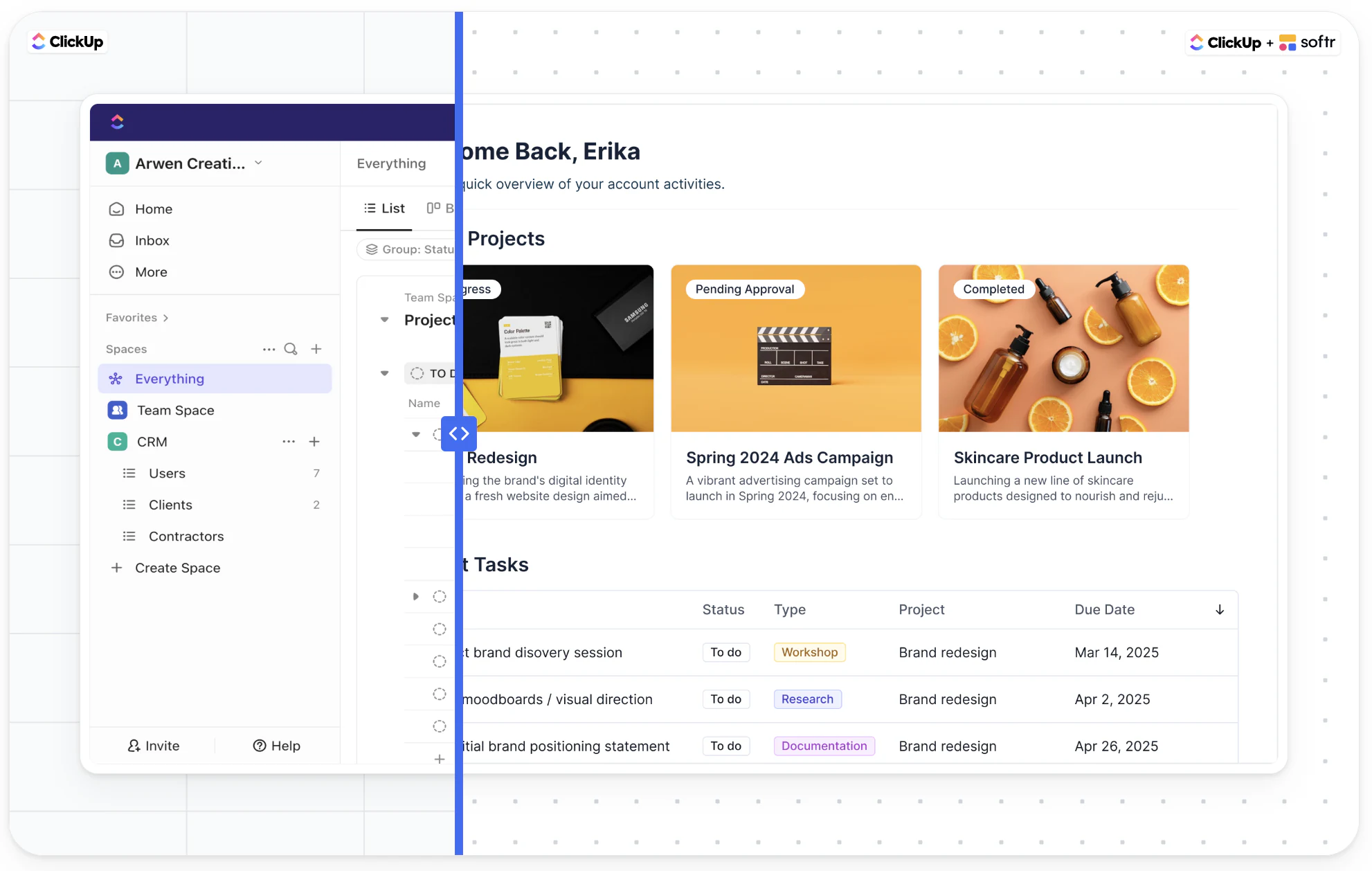The height and width of the screenshot is (871, 1372).
Task: Click the Spaces ellipsis options icon
Action: [269, 349]
